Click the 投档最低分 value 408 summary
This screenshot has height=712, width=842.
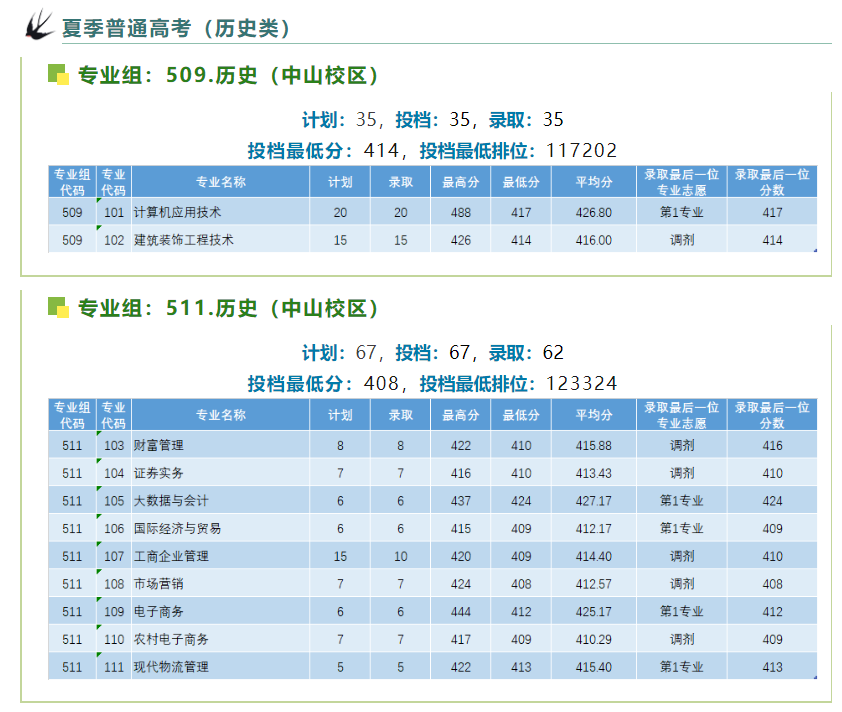[381, 384]
